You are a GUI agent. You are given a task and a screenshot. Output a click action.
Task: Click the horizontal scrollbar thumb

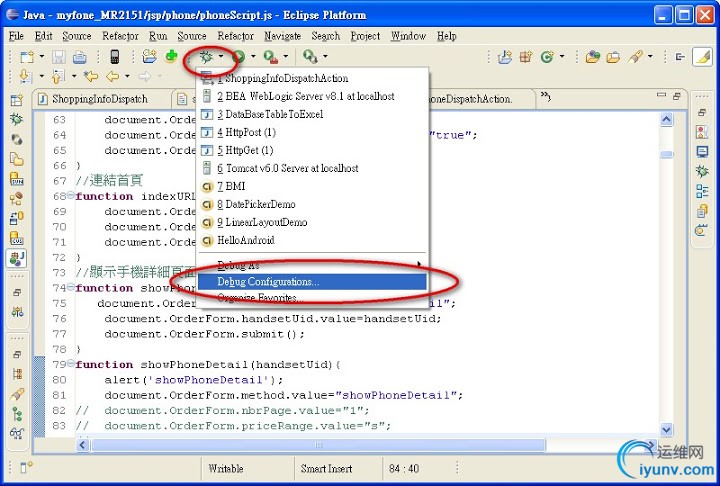tap(318, 445)
